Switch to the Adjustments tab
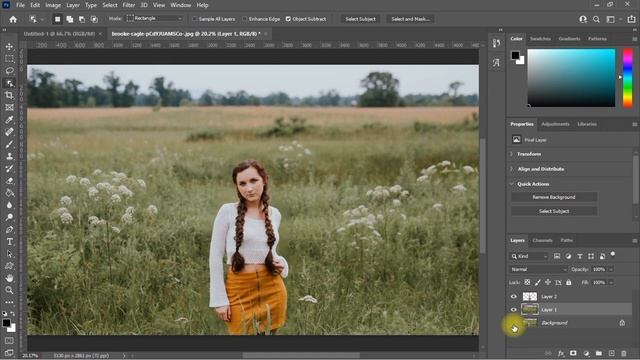Image resolution: width=640 pixels, height=360 pixels. click(555, 124)
